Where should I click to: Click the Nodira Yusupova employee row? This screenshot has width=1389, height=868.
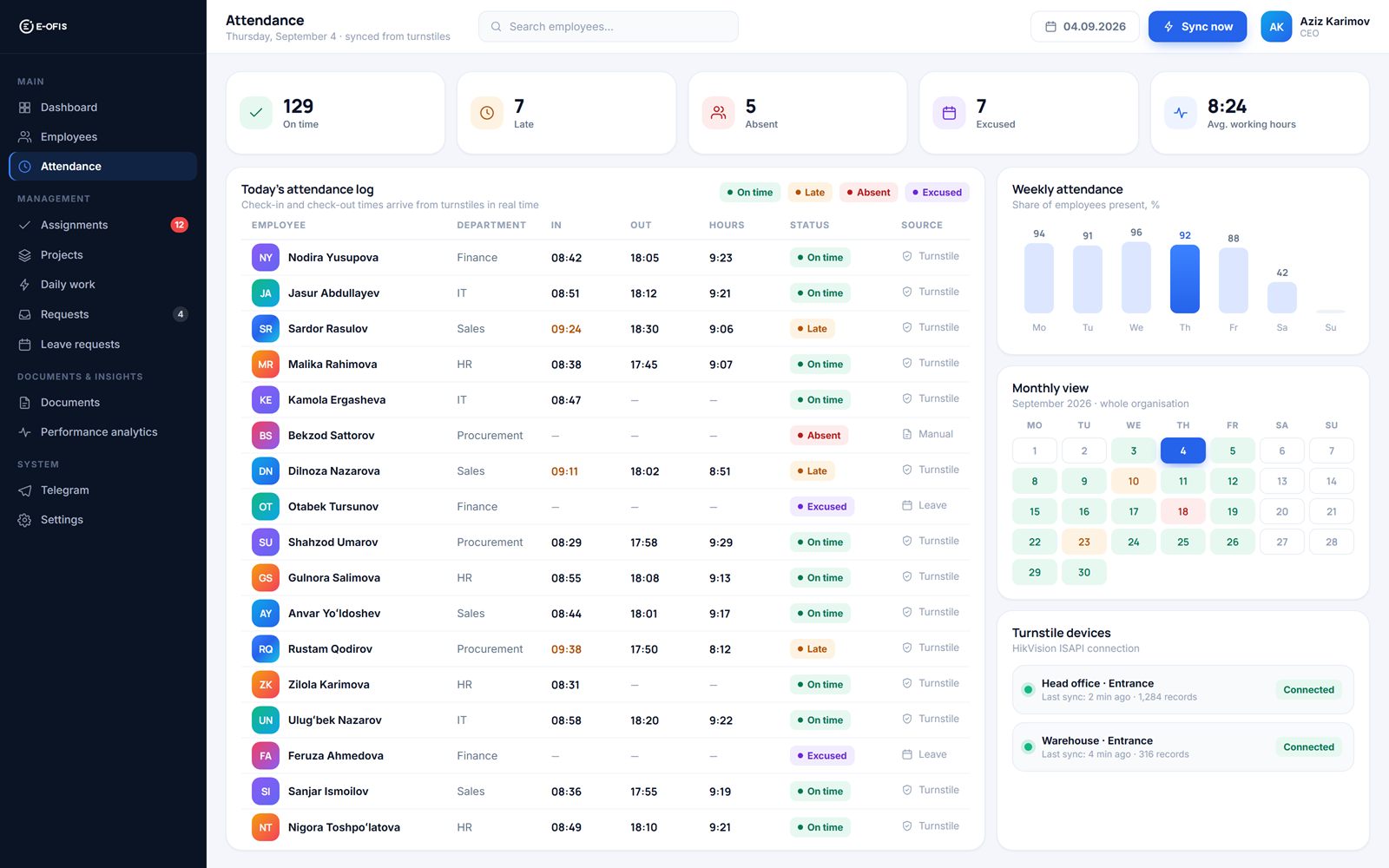(605, 258)
